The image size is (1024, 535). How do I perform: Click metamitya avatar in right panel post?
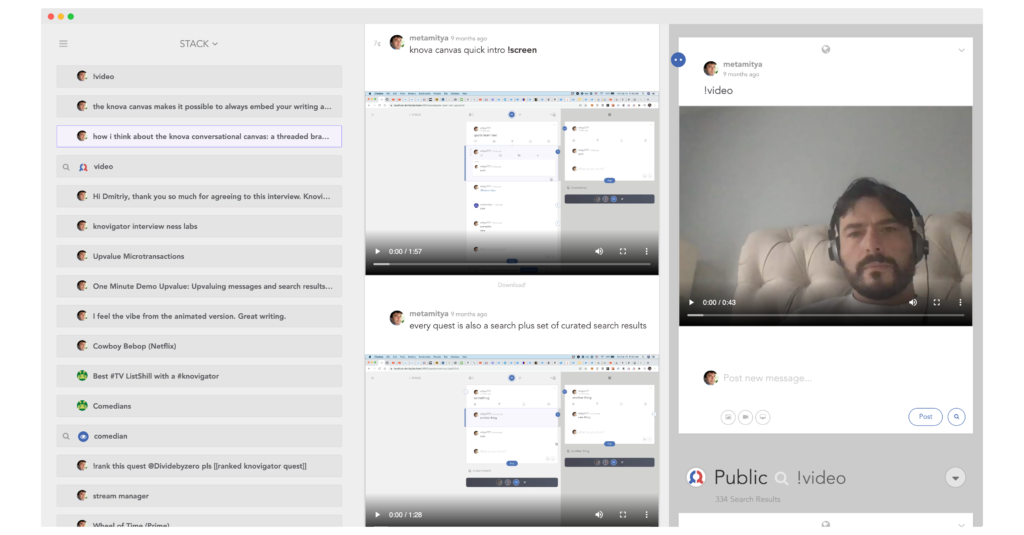click(x=711, y=68)
